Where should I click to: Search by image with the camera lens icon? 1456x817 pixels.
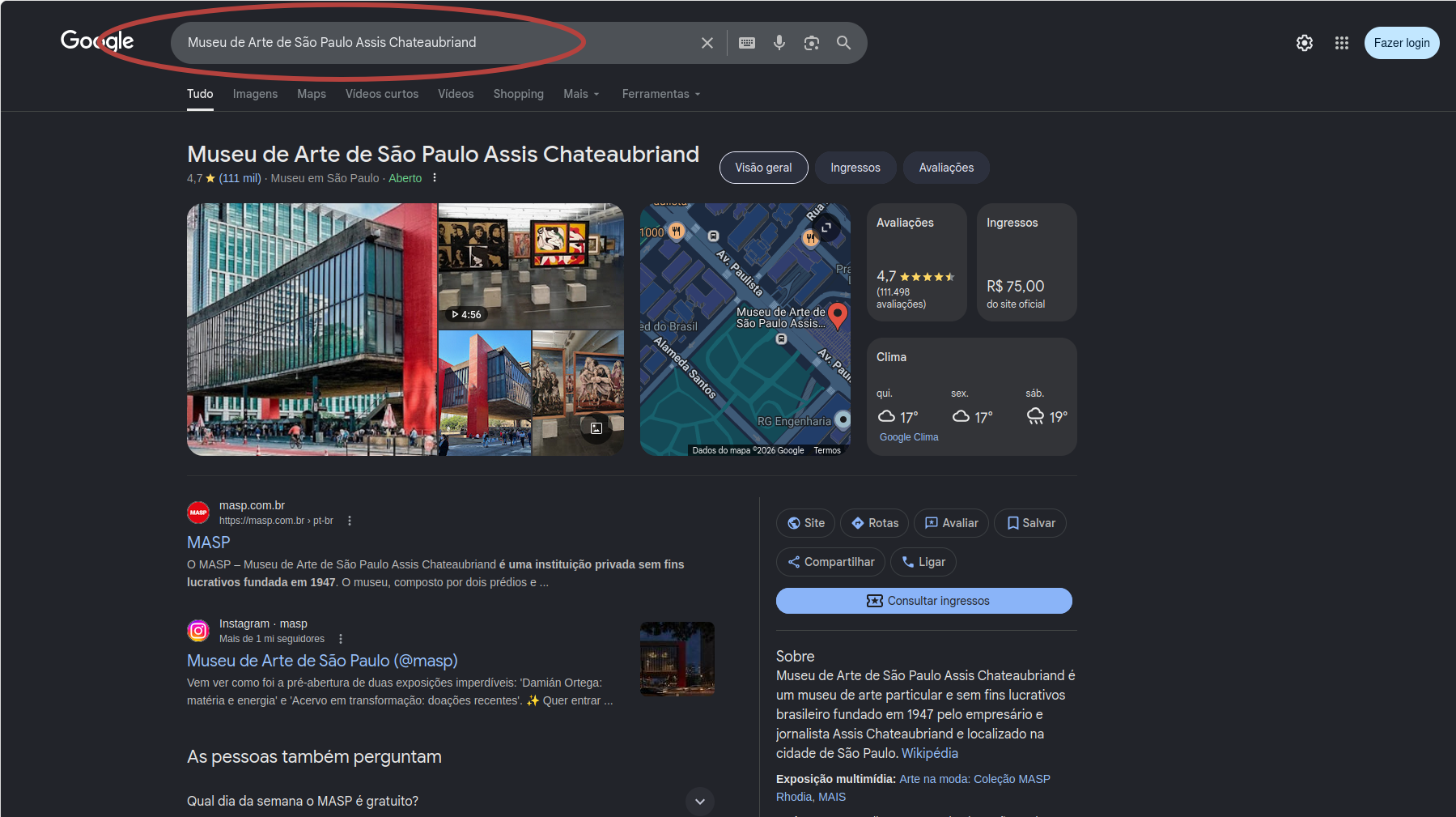coord(812,43)
